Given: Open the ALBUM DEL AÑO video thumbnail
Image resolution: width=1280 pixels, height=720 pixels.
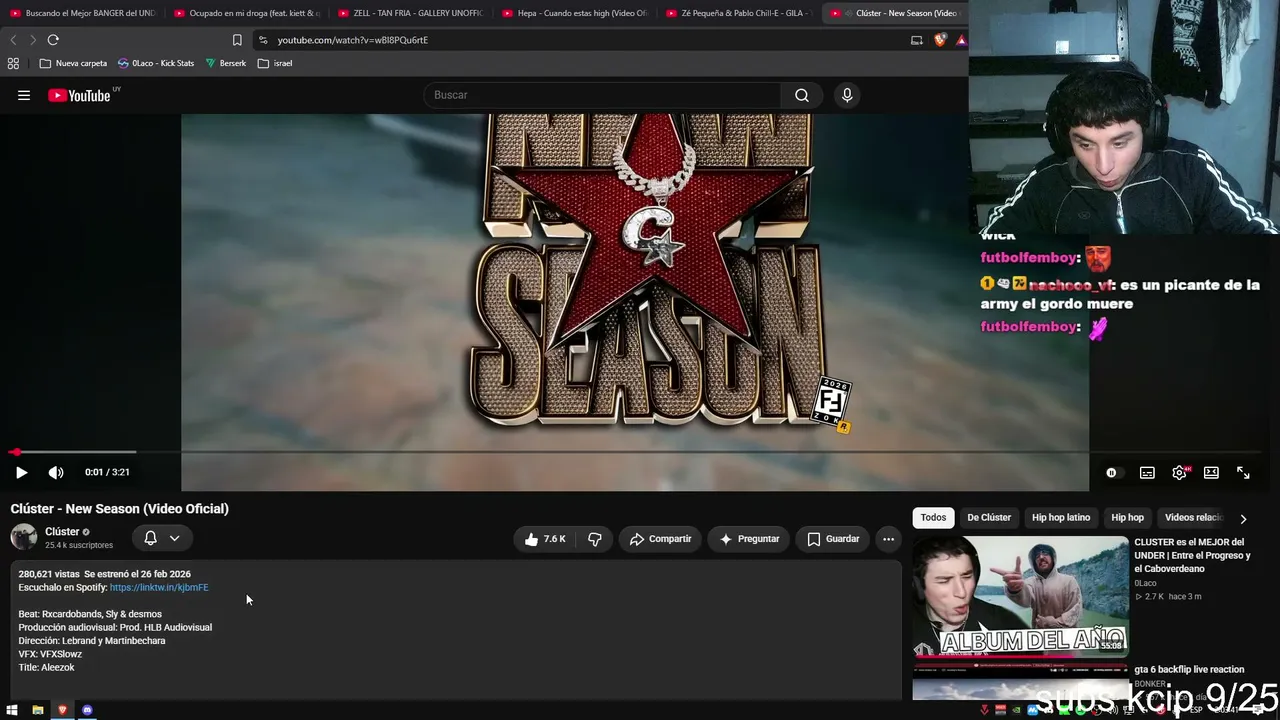Looking at the screenshot, I should 1020,597.
